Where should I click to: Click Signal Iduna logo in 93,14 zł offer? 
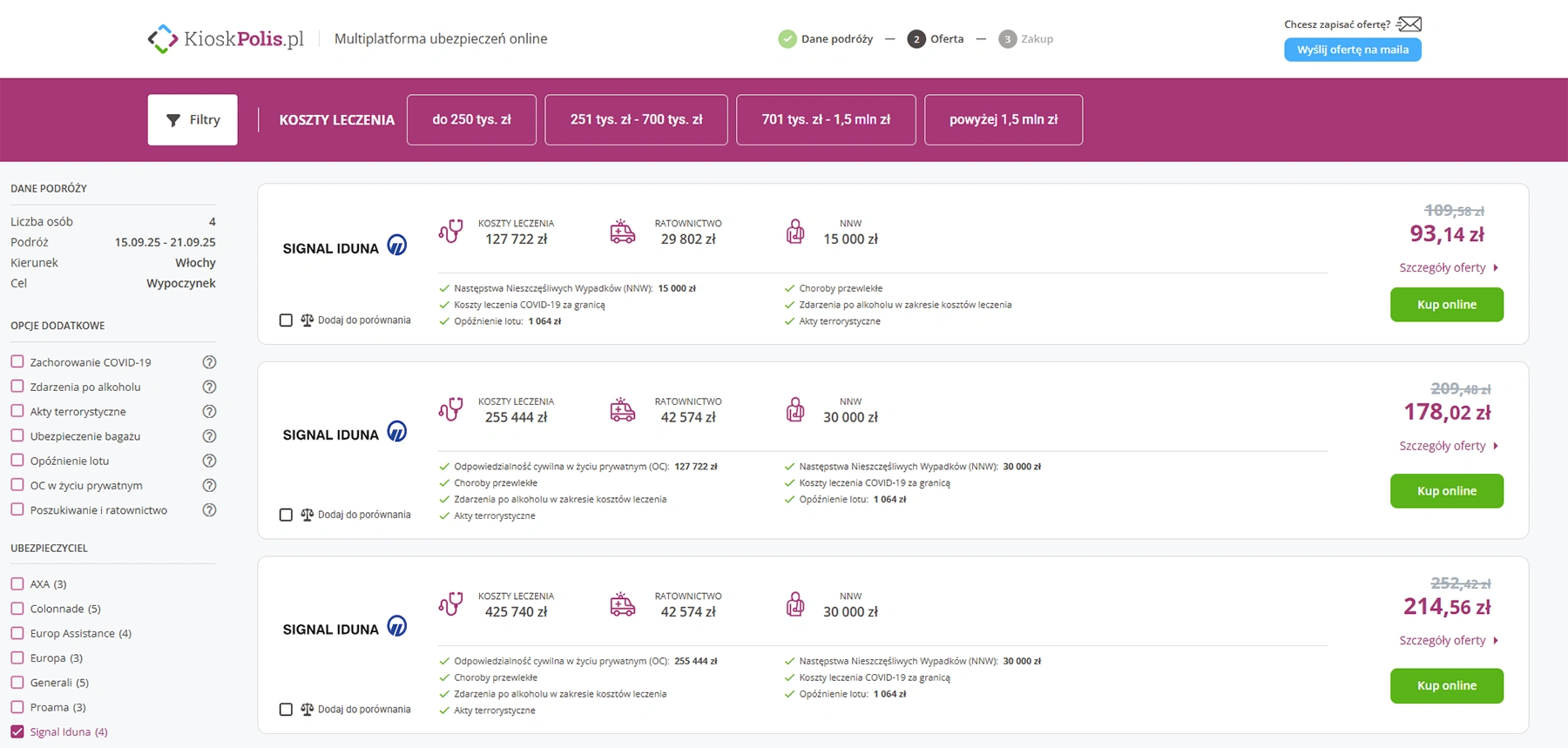tap(345, 246)
